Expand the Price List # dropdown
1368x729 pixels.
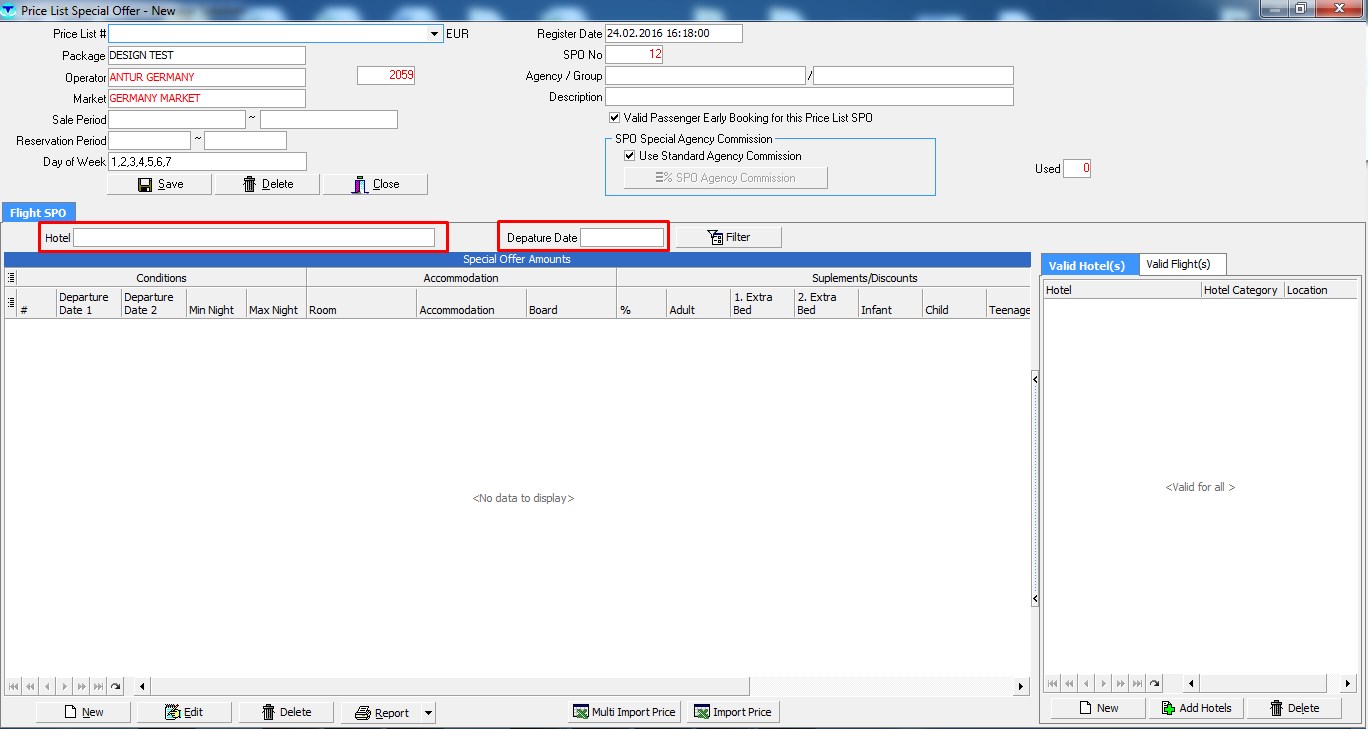434,34
